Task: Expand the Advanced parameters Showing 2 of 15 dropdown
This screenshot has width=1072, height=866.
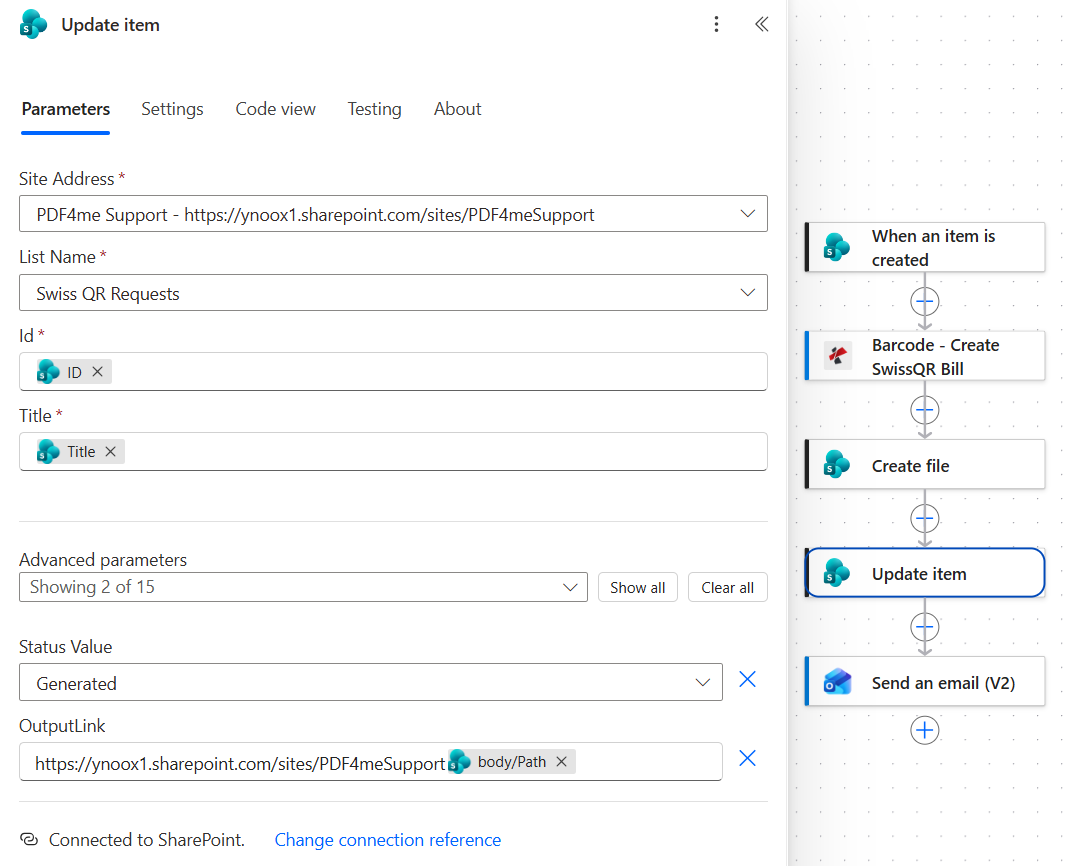Action: tap(303, 587)
